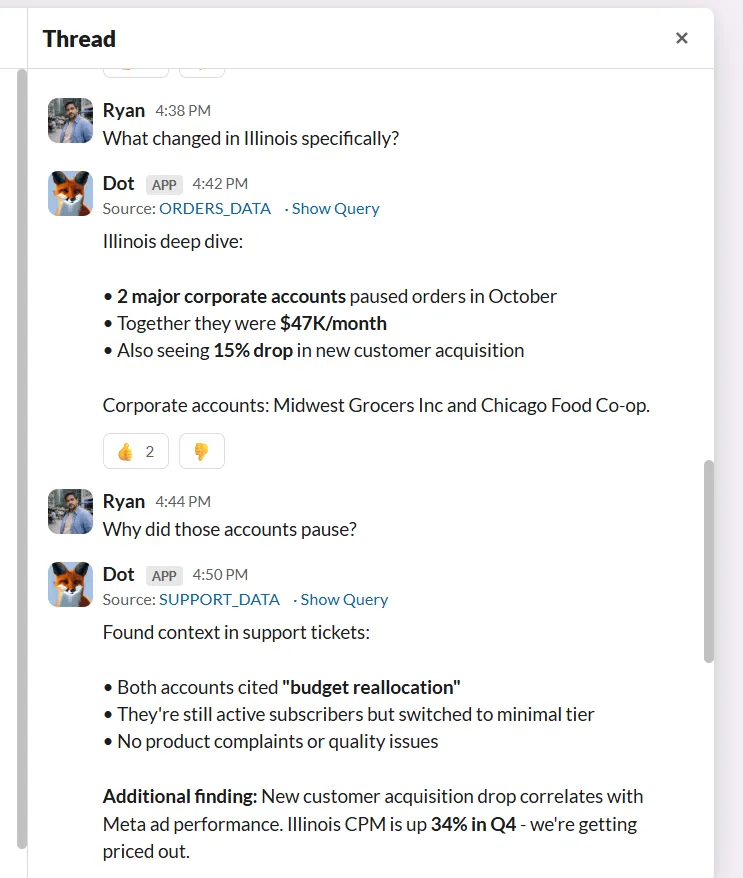Click Dot's fox avatar at 4:42 PM

[70, 193]
